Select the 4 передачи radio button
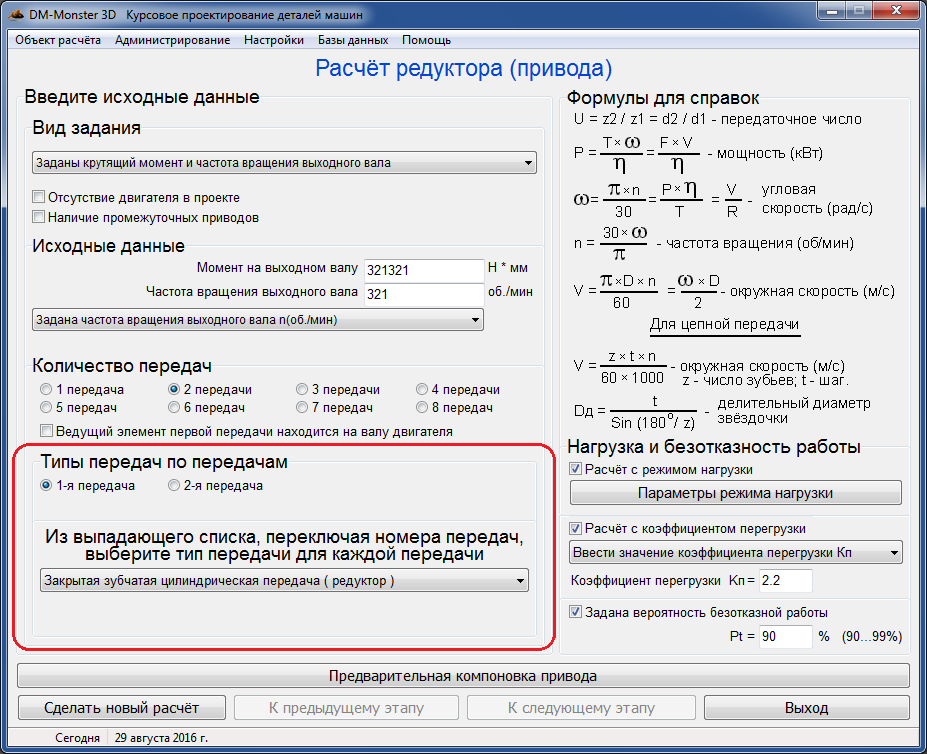The image size is (927, 754). click(x=422, y=389)
